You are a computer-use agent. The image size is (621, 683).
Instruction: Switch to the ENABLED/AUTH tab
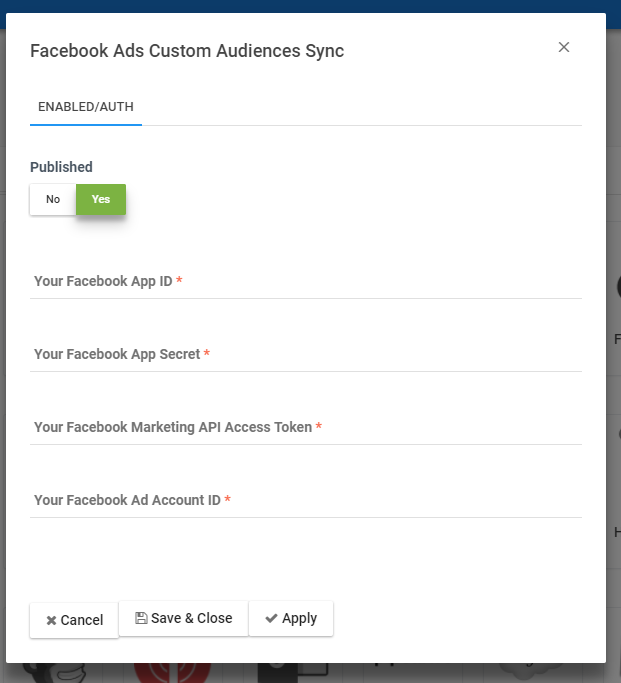(86, 107)
